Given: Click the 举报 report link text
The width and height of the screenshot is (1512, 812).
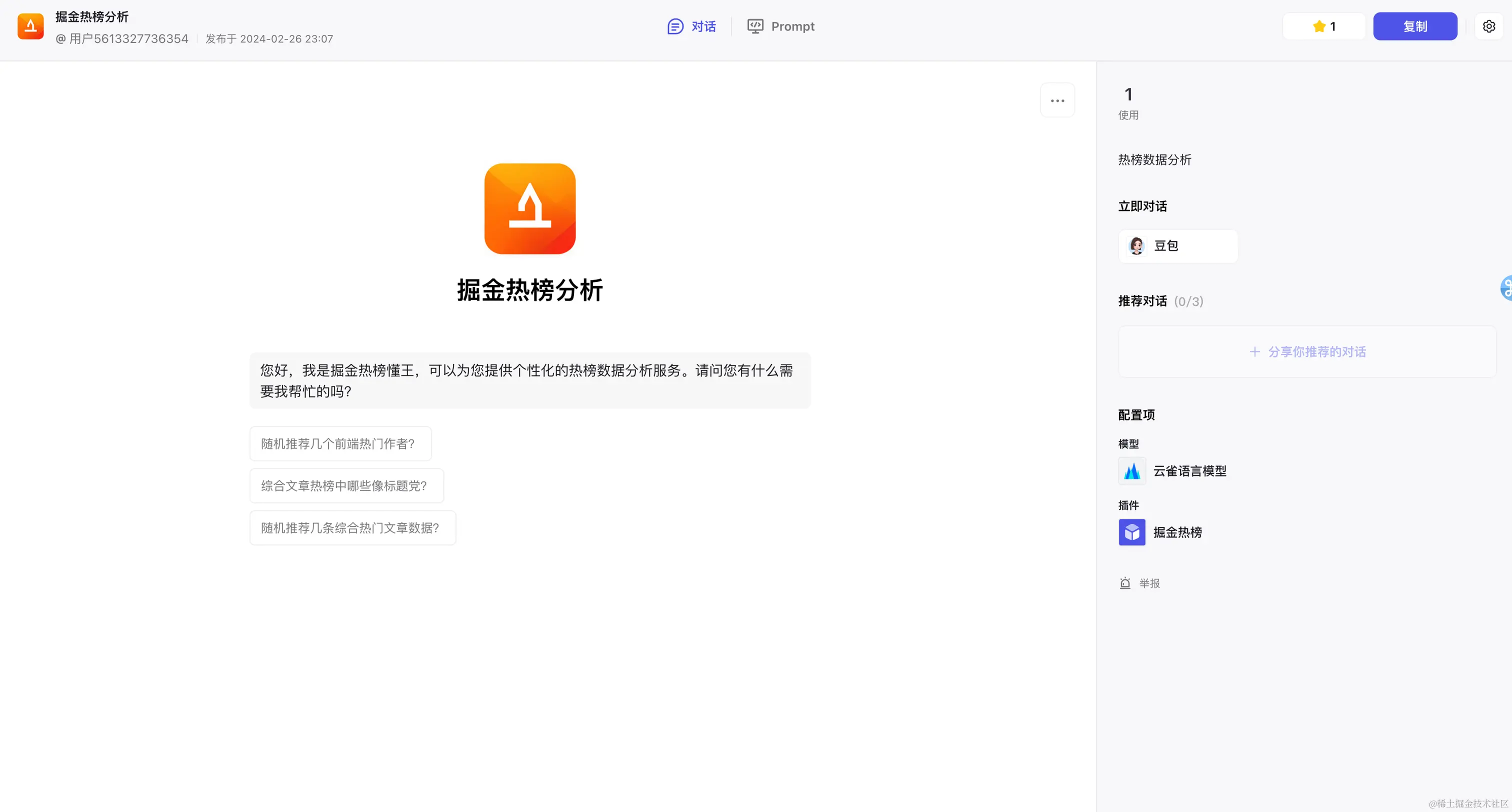Looking at the screenshot, I should click(1149, 583).
